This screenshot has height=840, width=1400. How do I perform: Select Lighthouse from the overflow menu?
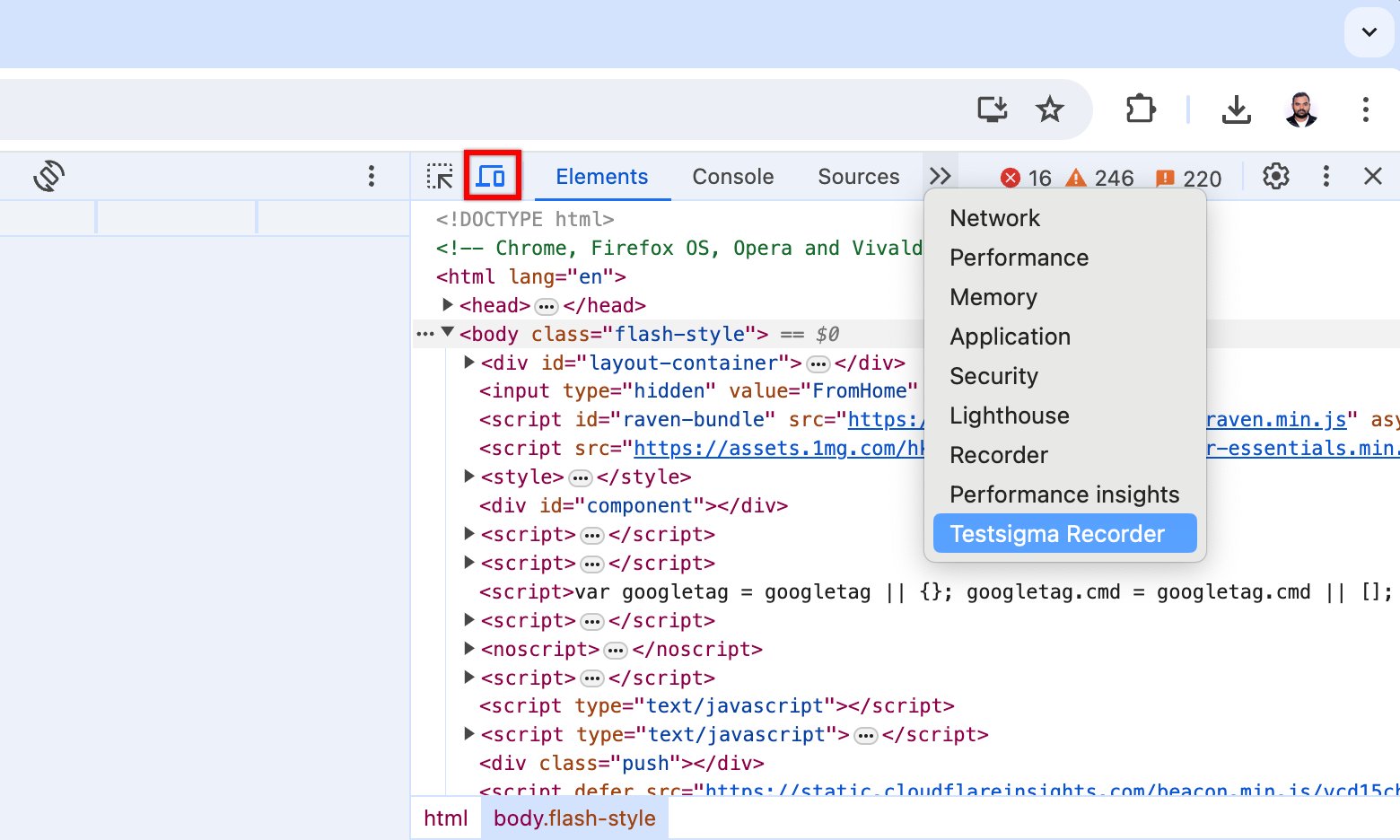pos(1065,416)
